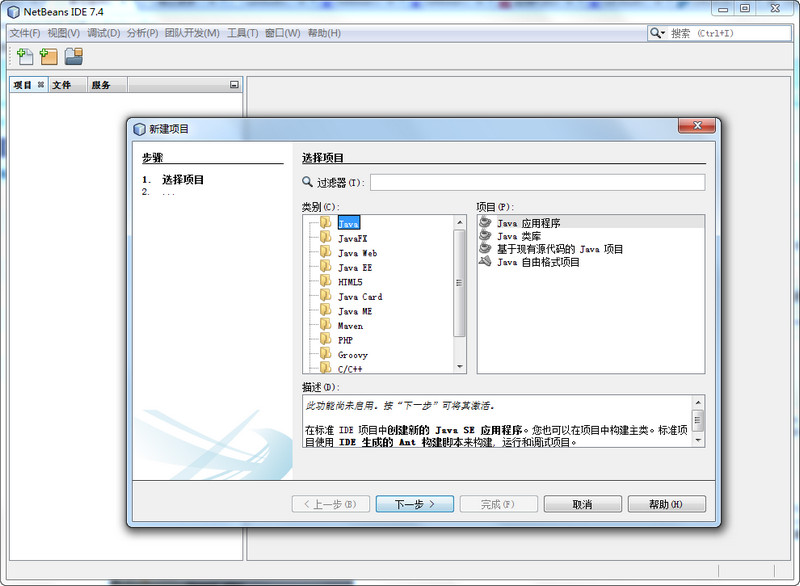Click category list scrollbar up arrow
Screen dimensions: 800x586
(460, 222)
